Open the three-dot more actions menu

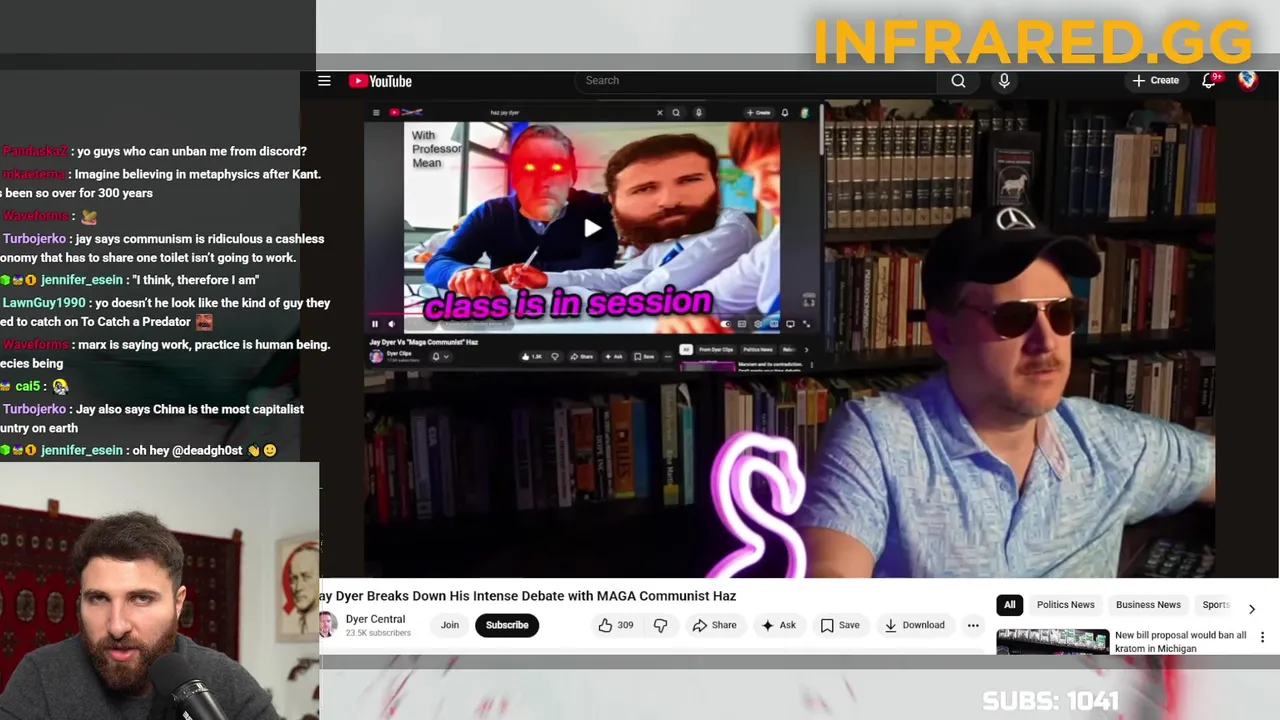click(973, 625)
